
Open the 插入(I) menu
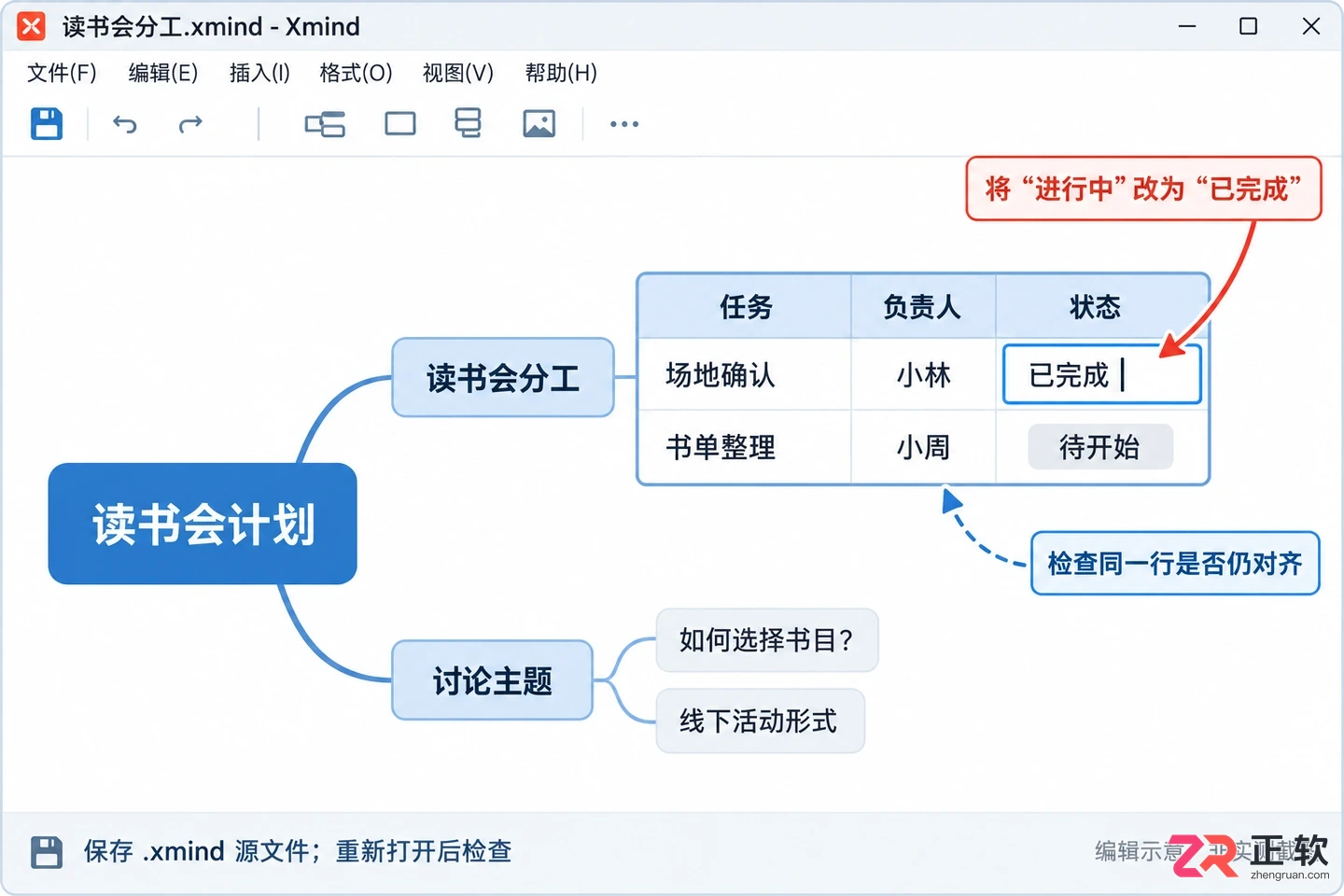[259, 73]
